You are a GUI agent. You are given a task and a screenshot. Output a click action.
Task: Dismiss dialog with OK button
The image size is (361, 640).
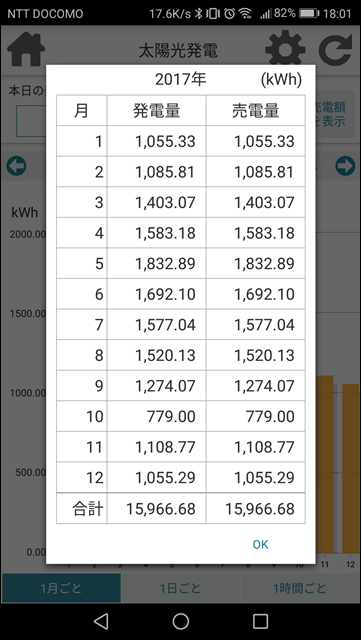[x=260, y=544]
